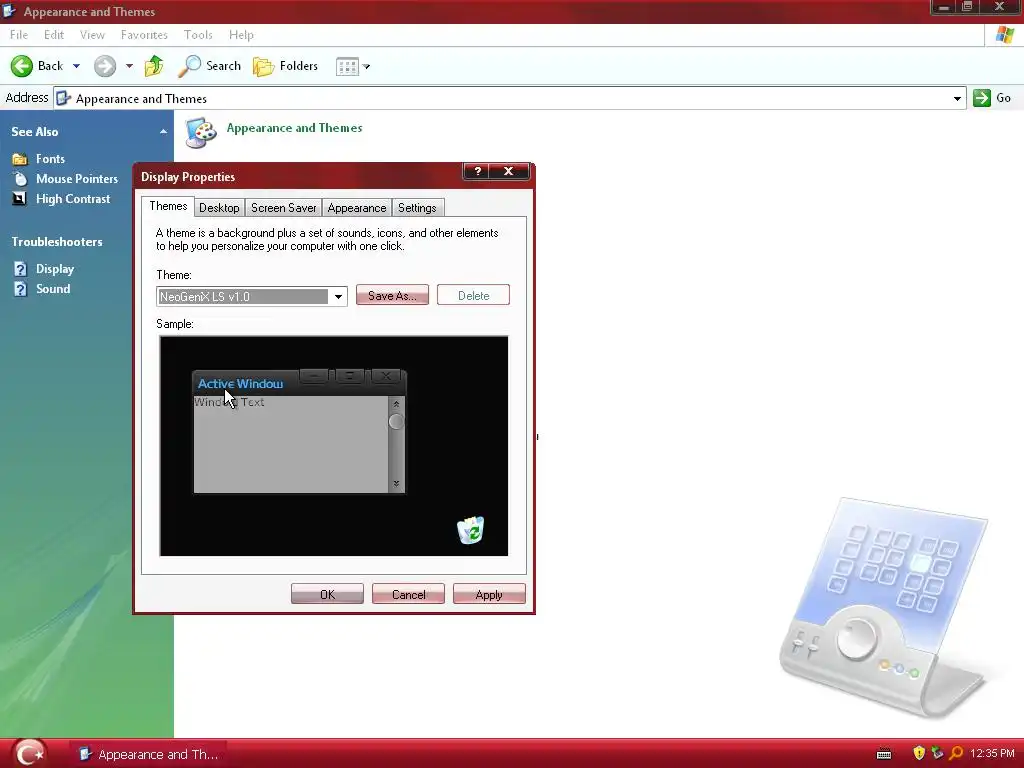Click the Address bar field
The height and width of the screenshot is (768, 1024).
(x=509, y=99)
